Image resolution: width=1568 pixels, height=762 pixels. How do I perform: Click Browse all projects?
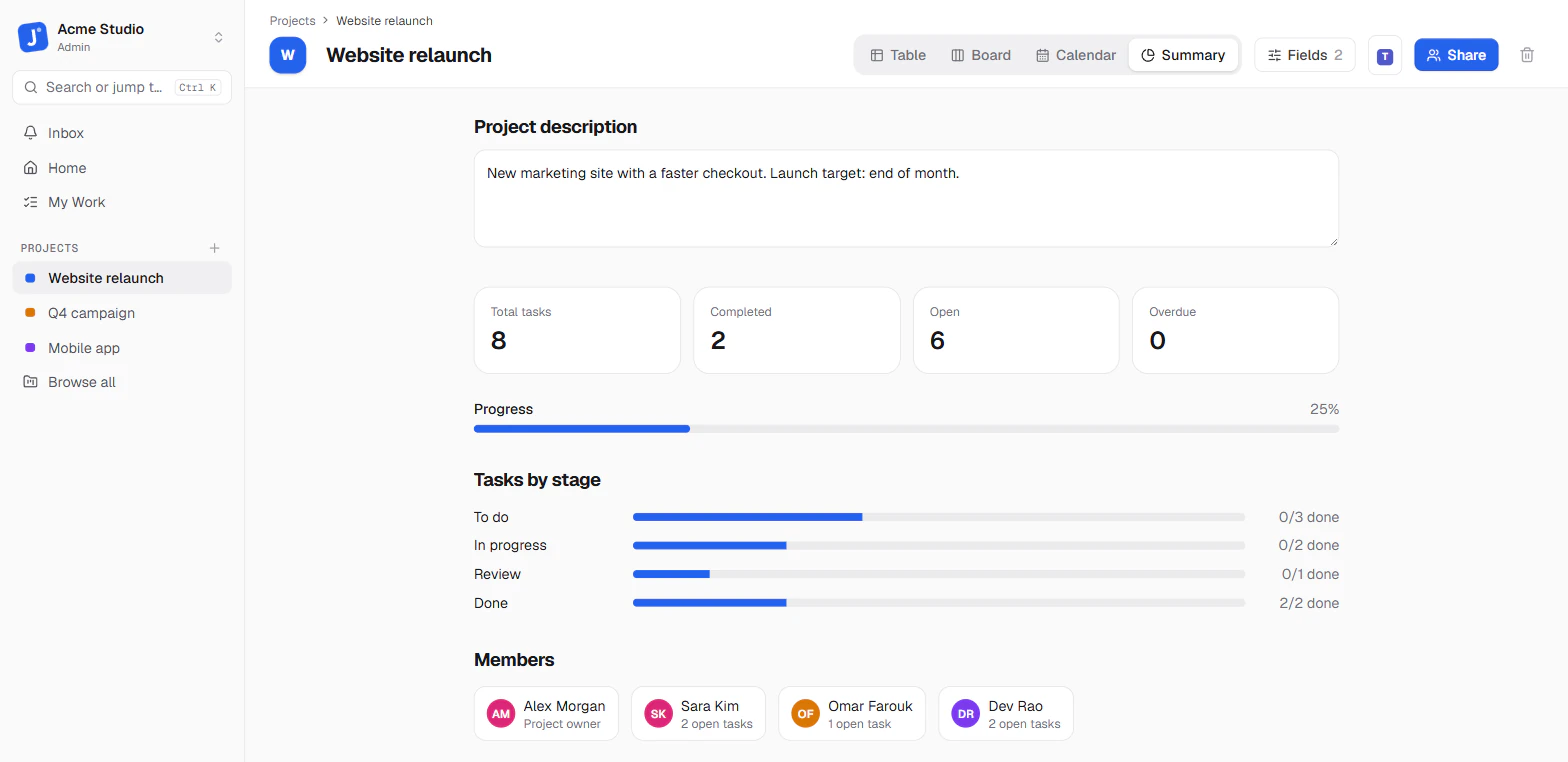coord(122,382)
